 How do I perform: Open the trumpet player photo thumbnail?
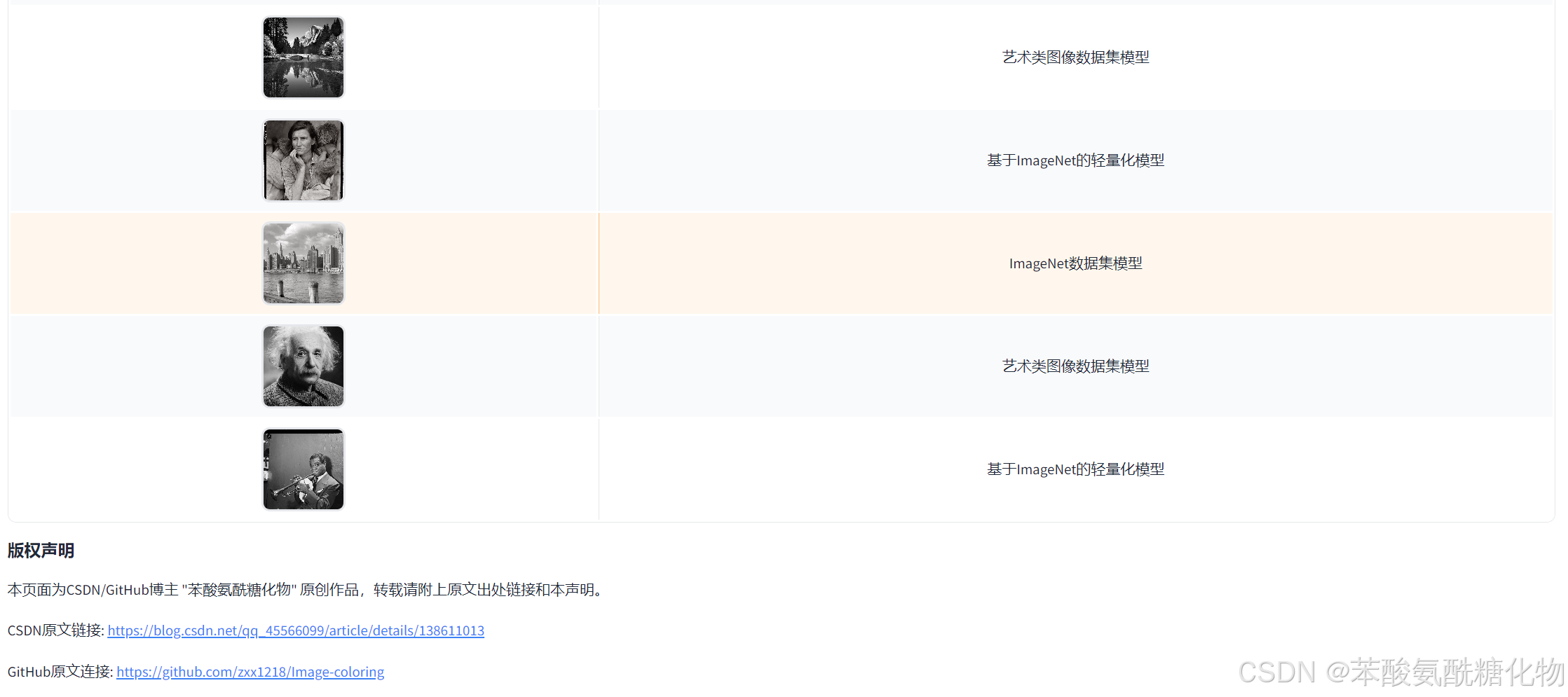(304, 469)
